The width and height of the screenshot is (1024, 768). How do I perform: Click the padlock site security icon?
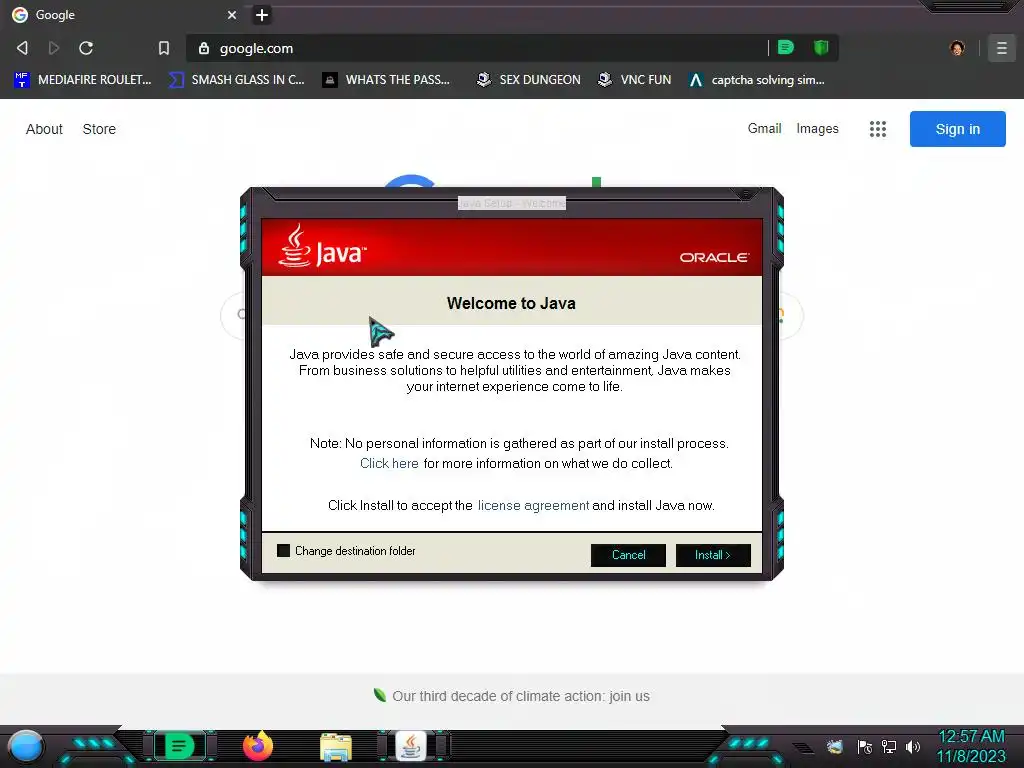pos(204,48)
